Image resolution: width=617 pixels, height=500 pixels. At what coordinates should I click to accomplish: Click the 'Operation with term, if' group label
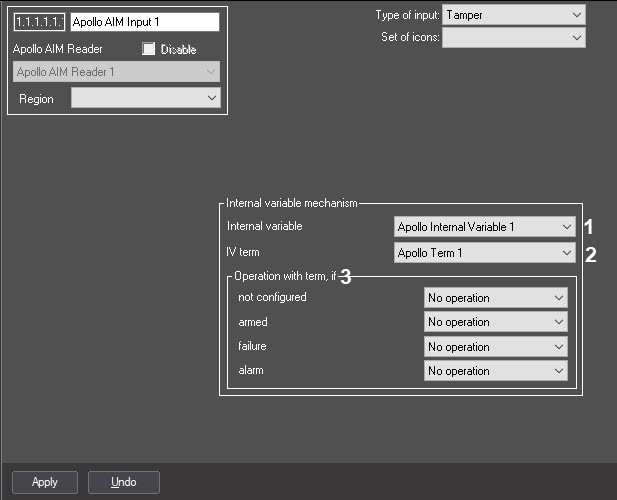point(284,276)
